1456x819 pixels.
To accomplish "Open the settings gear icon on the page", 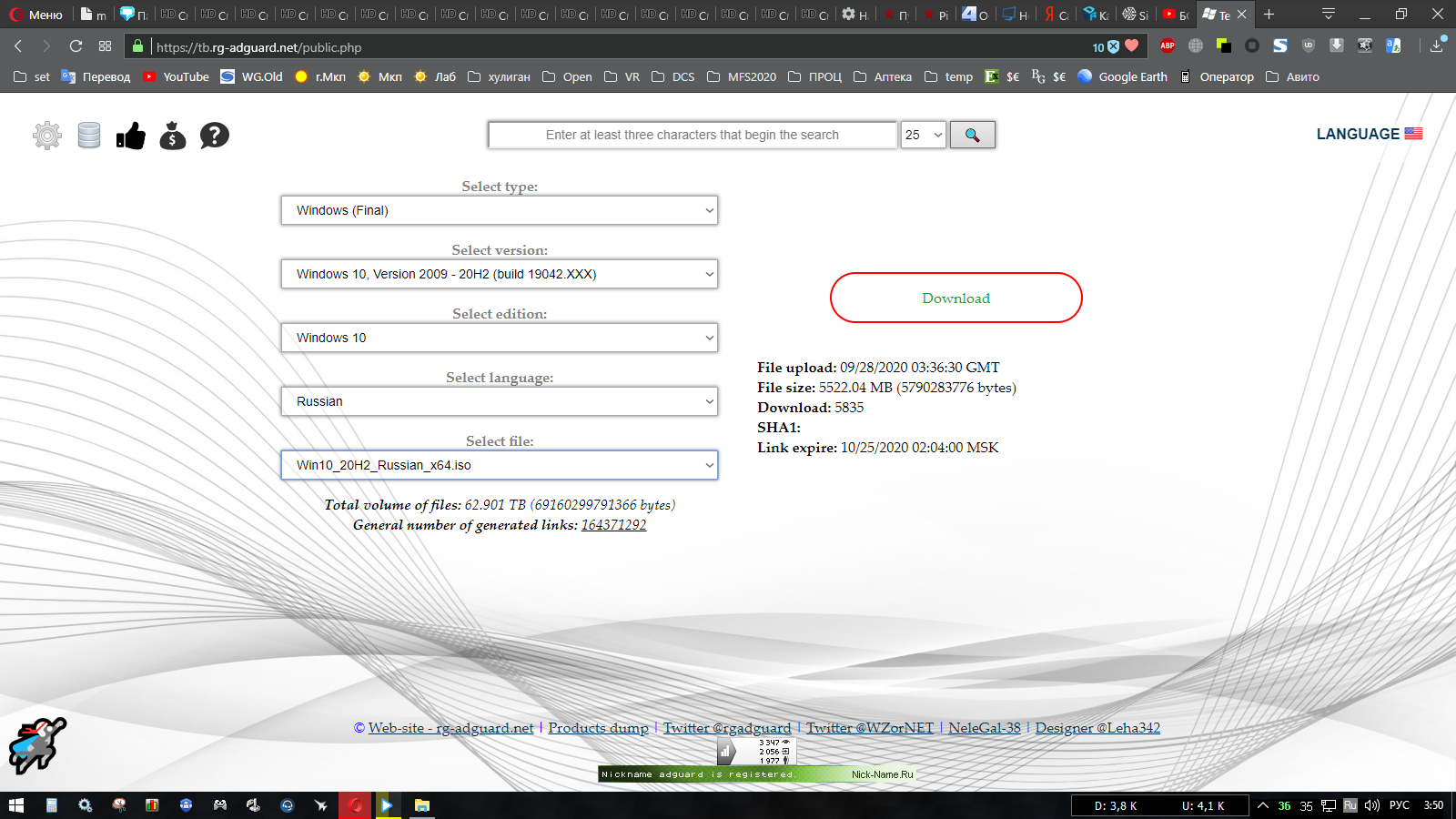I will click(x=47, y=136).
